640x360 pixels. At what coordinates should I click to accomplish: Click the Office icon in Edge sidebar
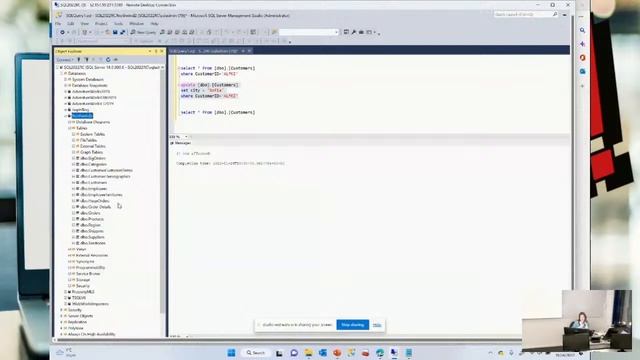(582, 58)
